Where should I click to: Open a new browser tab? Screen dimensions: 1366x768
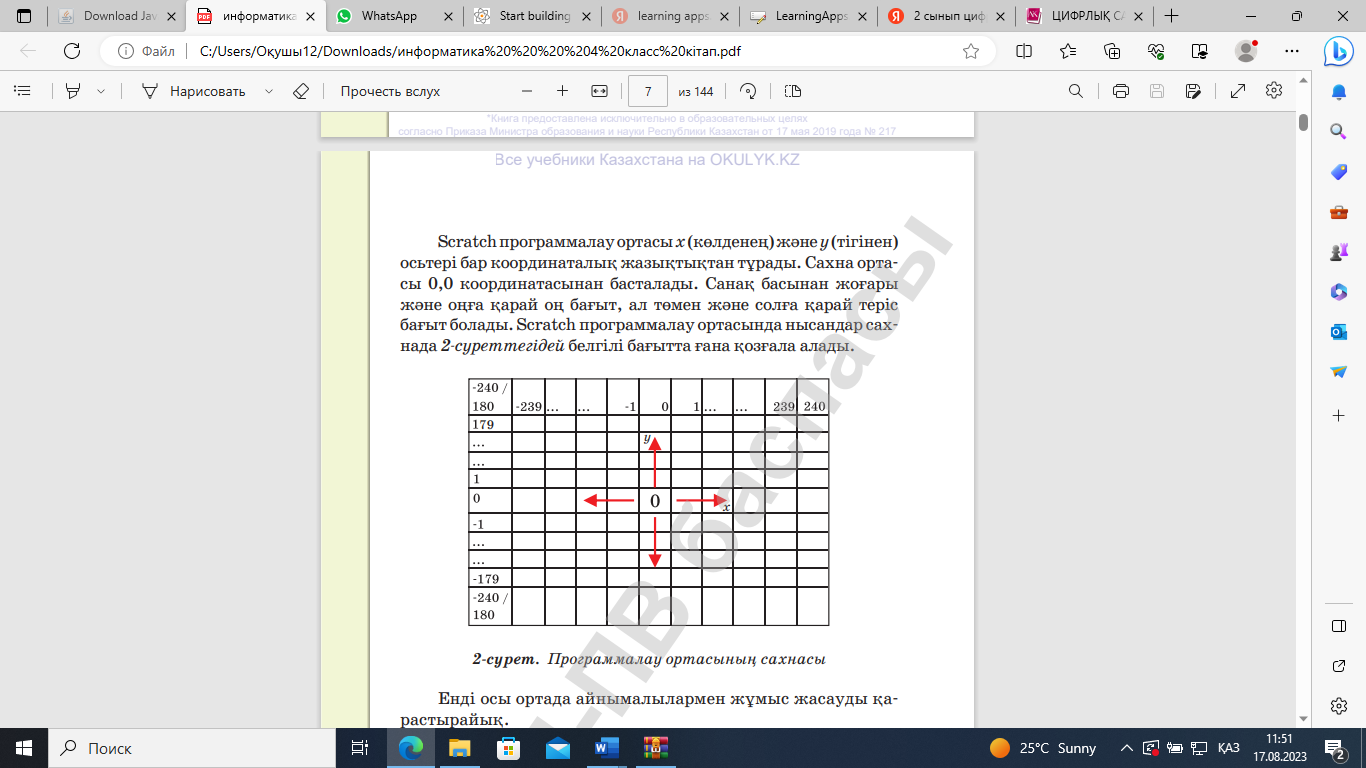click(x=1171, y=16)
